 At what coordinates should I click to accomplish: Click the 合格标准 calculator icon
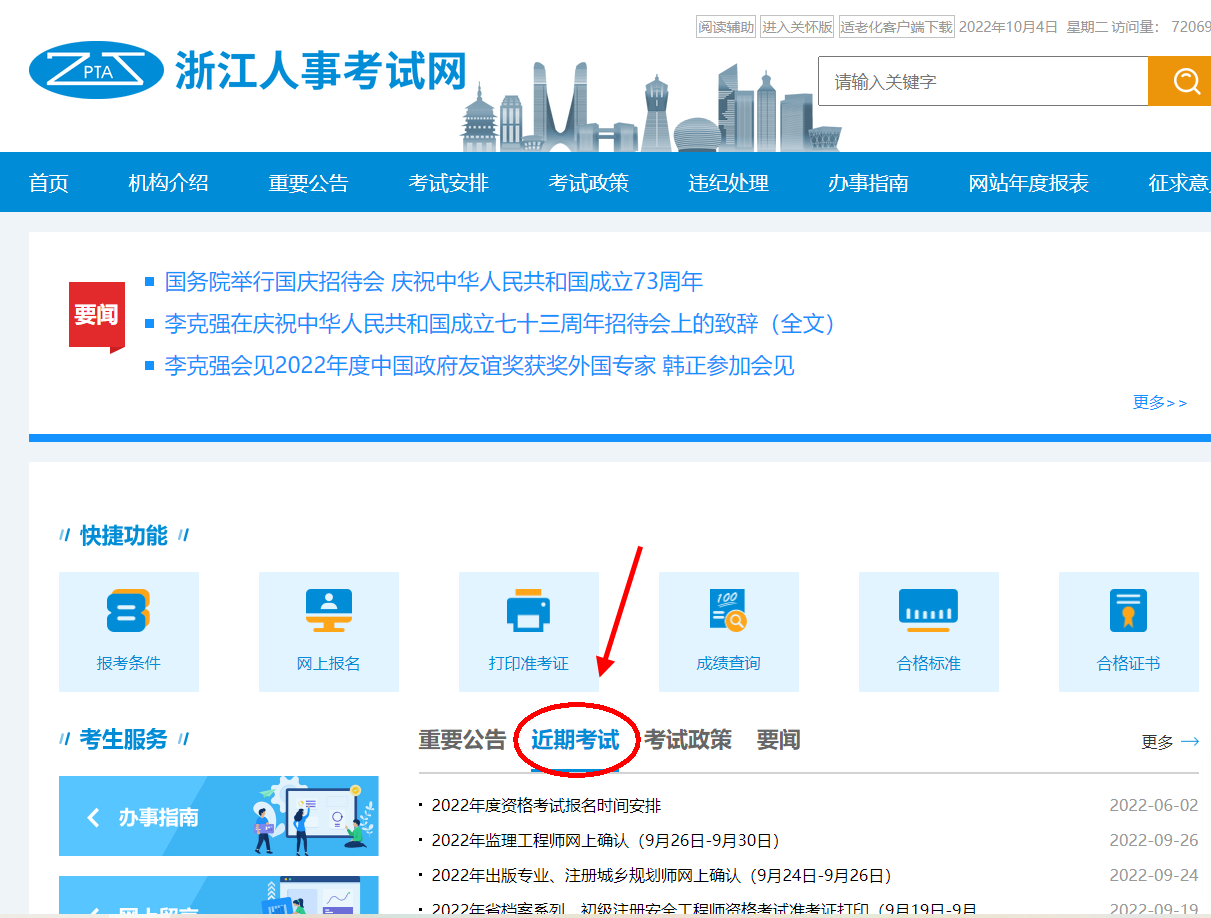928,610
